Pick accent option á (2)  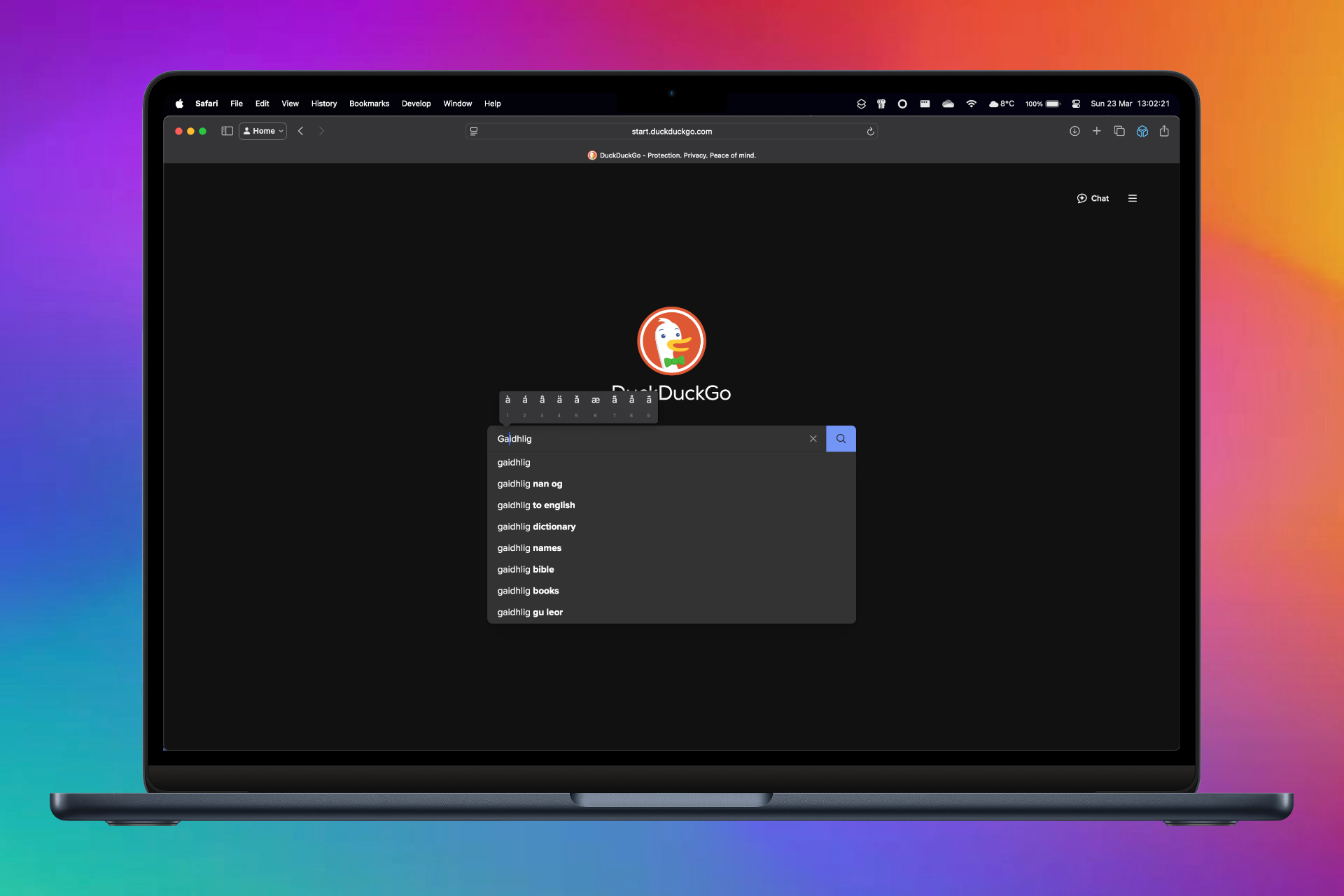[525, 406]
